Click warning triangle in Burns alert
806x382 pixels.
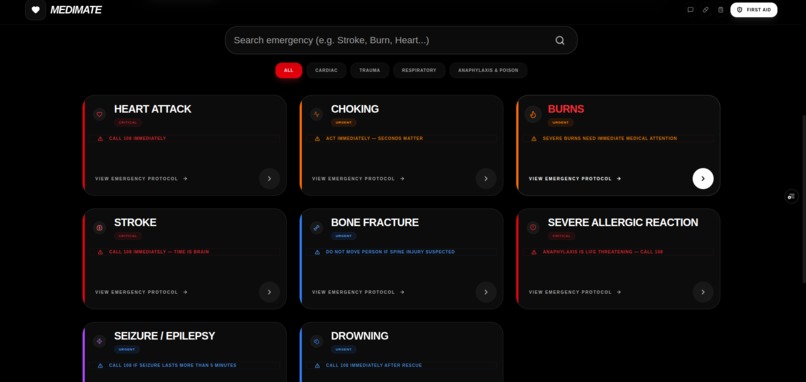534,139
